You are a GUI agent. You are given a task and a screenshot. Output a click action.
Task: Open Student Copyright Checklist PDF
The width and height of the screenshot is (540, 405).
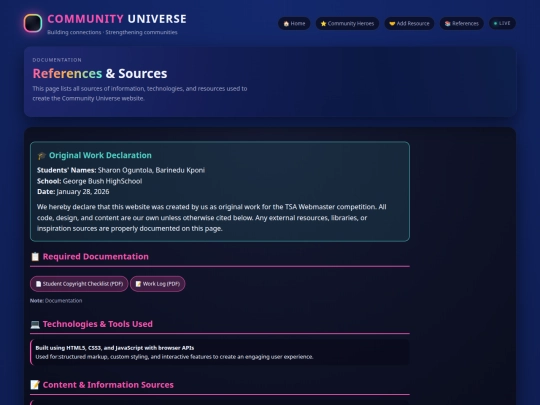tap(79, 284)
